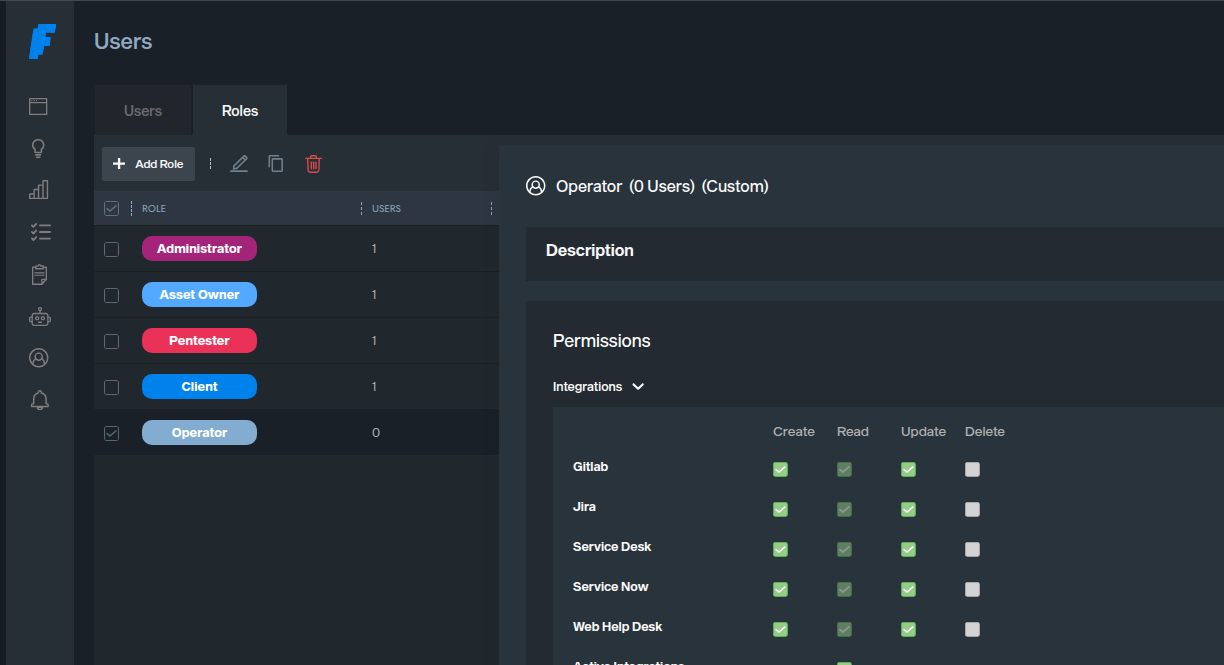The width and height of the screenshot is (1224, 665).
Task: Switch to the Users tab
Action: (143, 111)
